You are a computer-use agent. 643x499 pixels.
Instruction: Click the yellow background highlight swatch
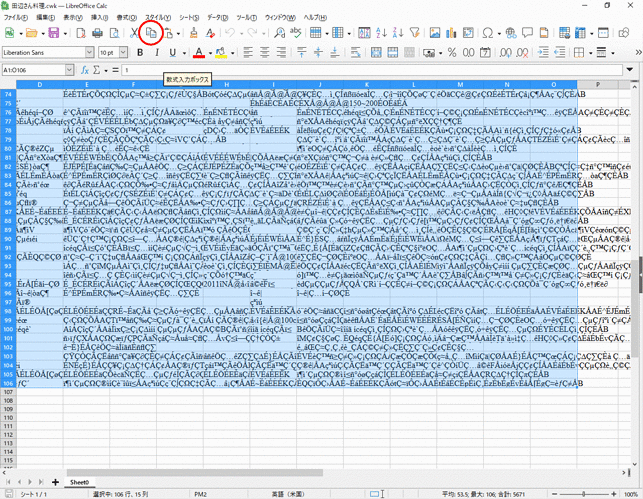click(x=221, y=52)
